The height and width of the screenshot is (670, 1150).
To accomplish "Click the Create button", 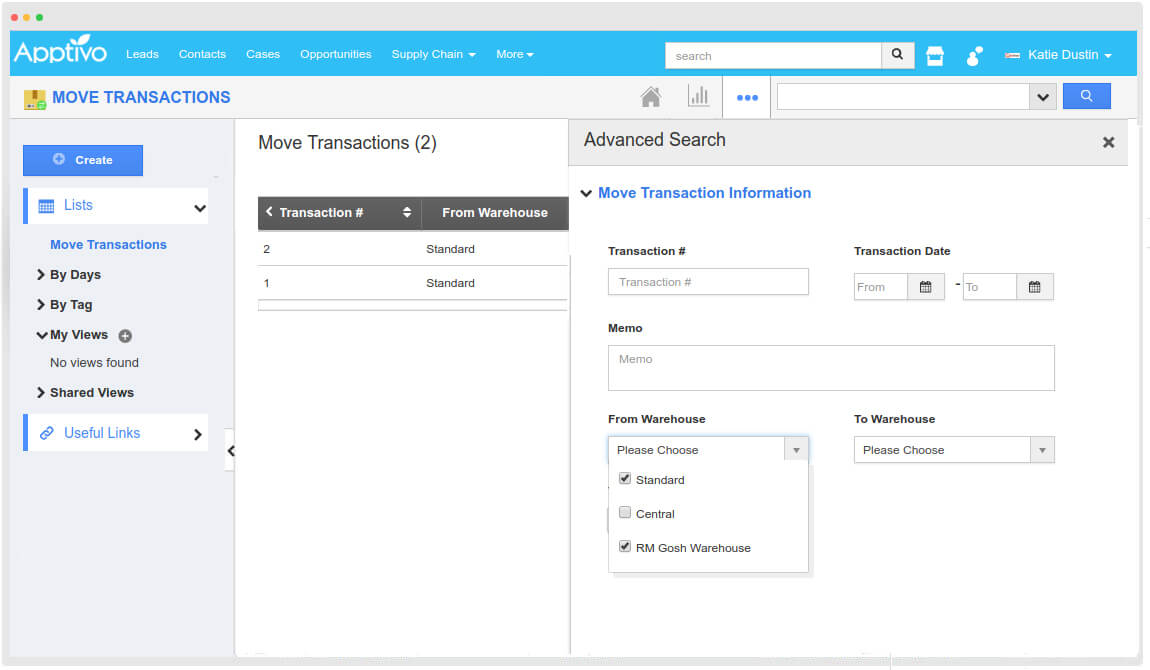I will pyautogui.click(x=83, y=160).
